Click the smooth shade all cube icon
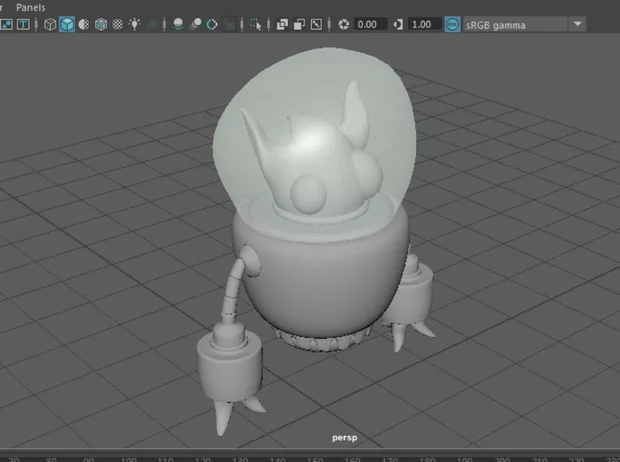The height and width of the screenshot is (462, 620). pos(67,24)
